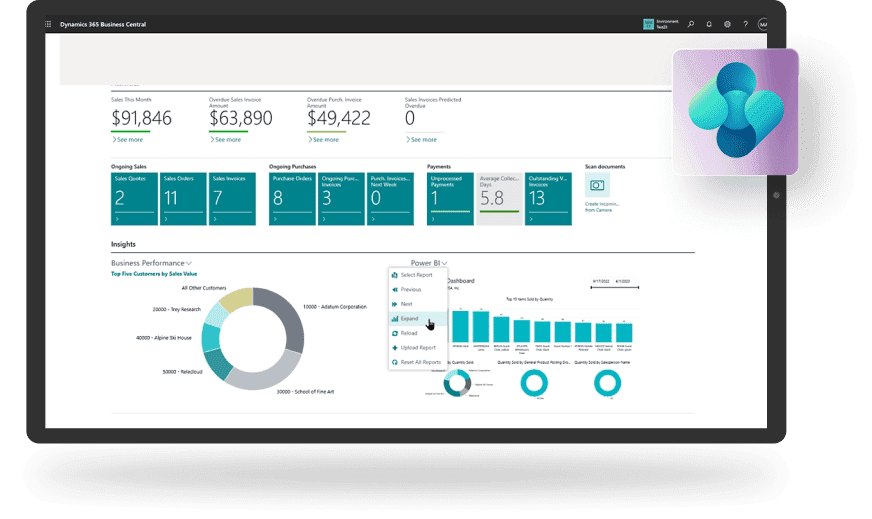Click the end date field in Power BI

[x=623, y=281]
